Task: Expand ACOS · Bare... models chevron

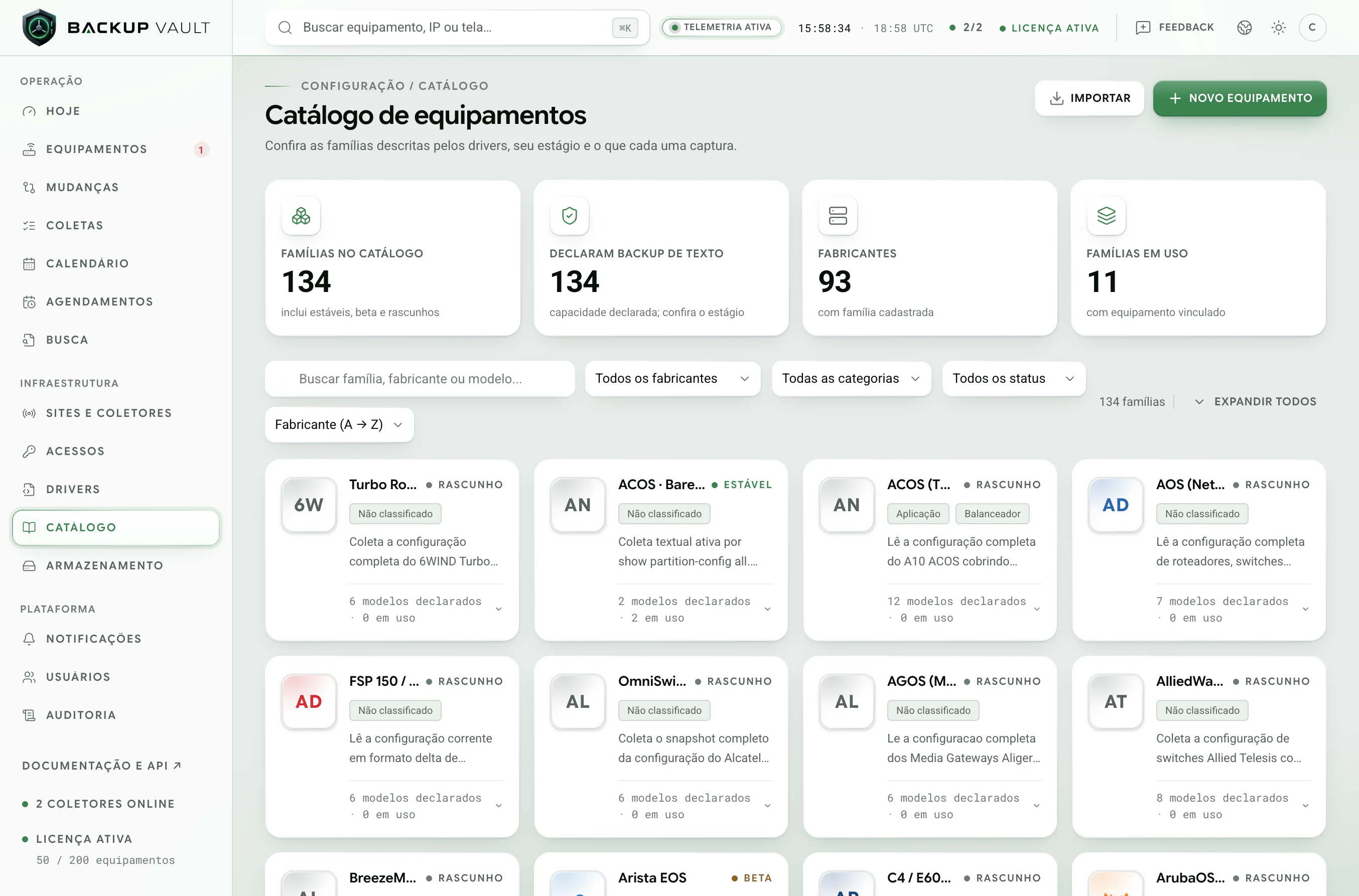Action: [x=767, y=609]
